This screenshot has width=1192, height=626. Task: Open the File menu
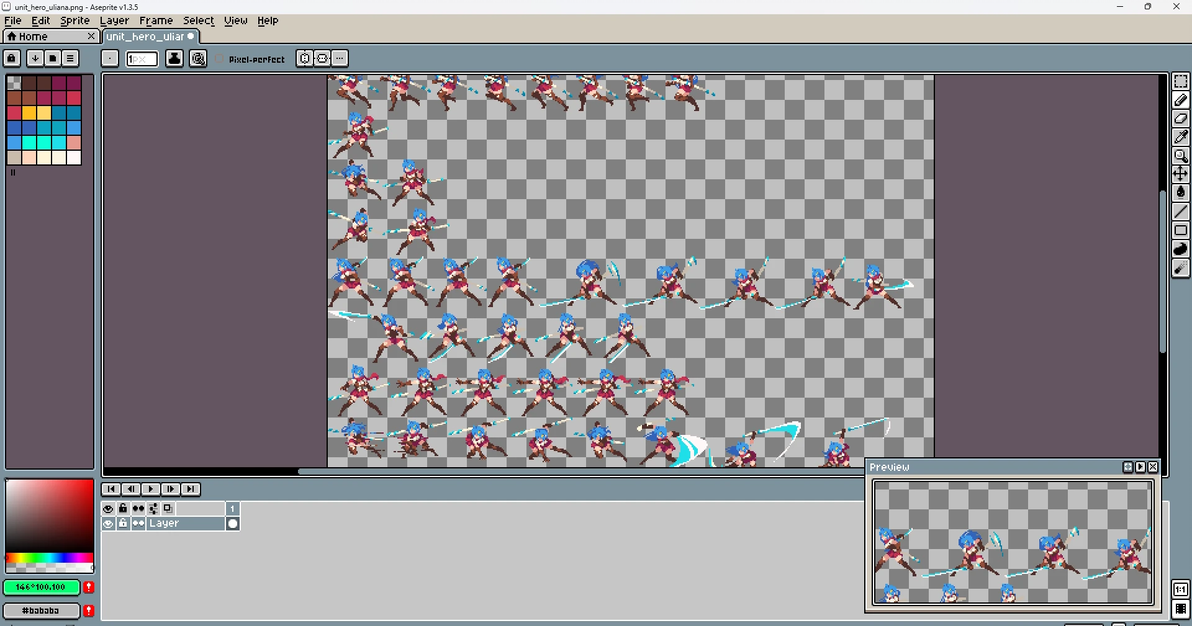[13, 21]
